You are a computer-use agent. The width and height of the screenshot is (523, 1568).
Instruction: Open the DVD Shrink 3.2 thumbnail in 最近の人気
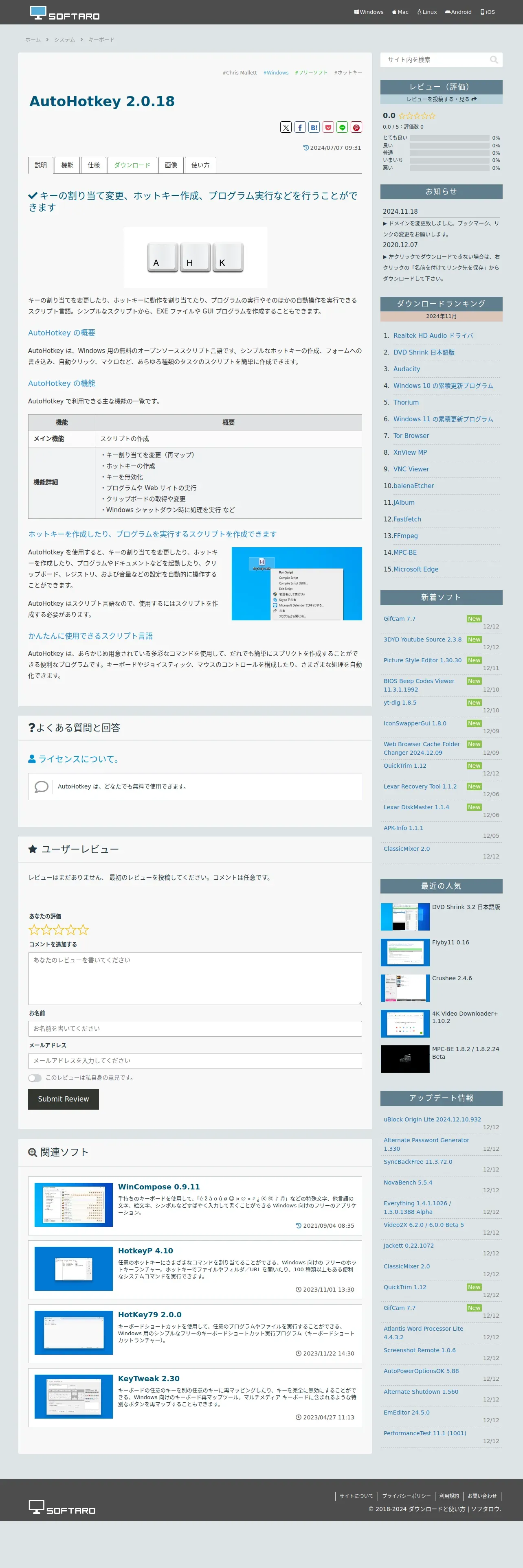pyautogui.click(x=405, y=917)
